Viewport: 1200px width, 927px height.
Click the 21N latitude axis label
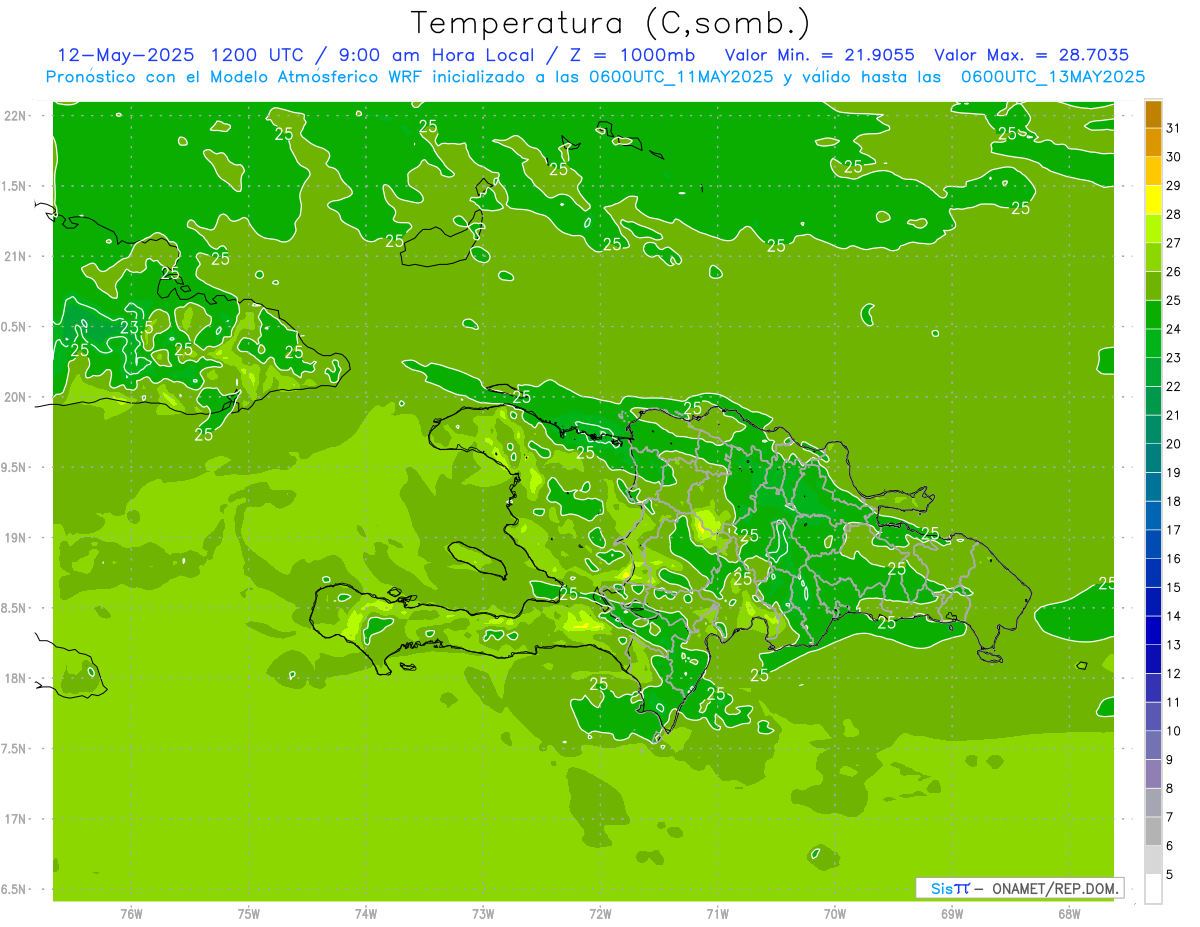point(15,257)
